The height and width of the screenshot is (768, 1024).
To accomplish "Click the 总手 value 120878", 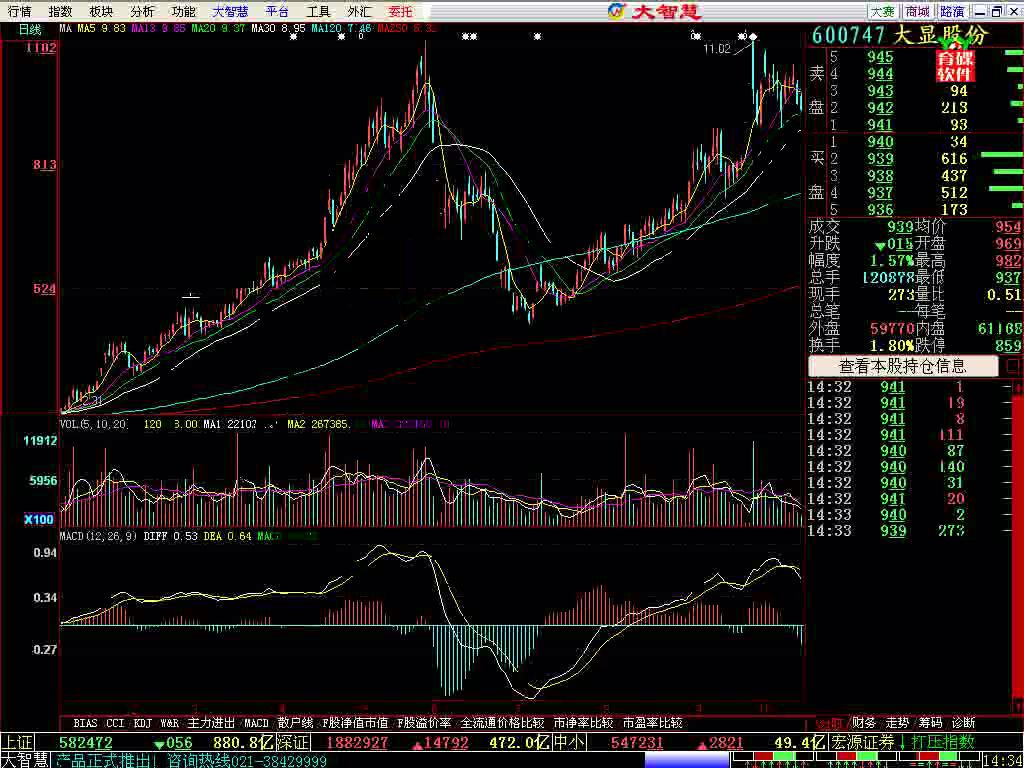I will (x=888, y=278).
